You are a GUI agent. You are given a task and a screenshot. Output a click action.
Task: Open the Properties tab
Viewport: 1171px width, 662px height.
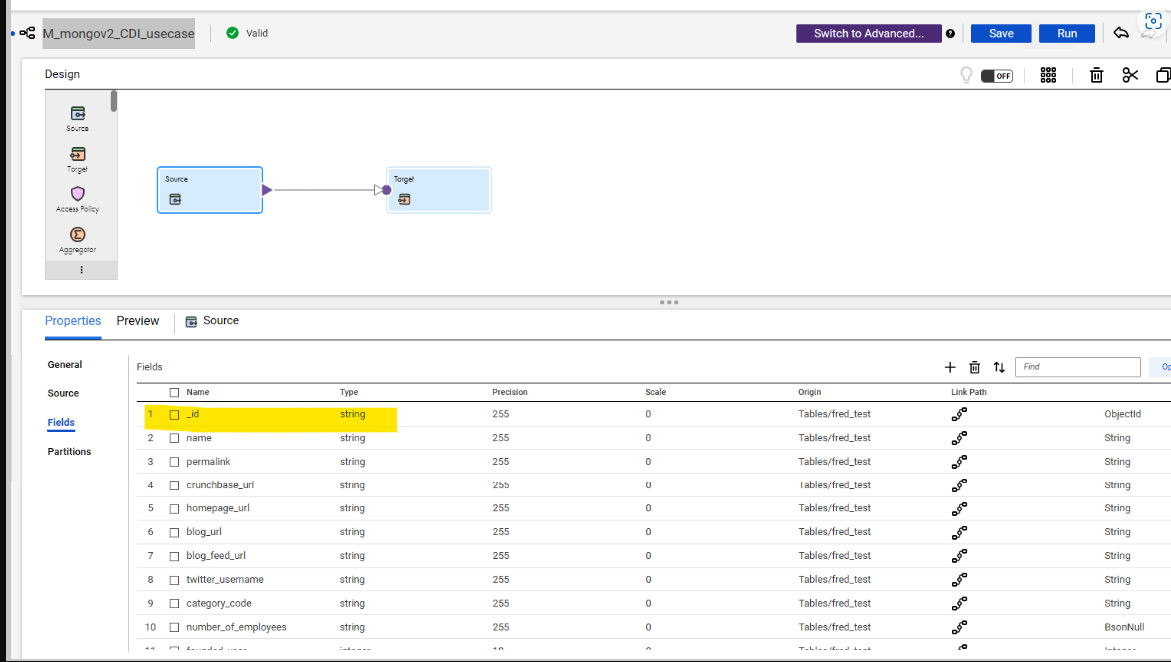[72, 321]
